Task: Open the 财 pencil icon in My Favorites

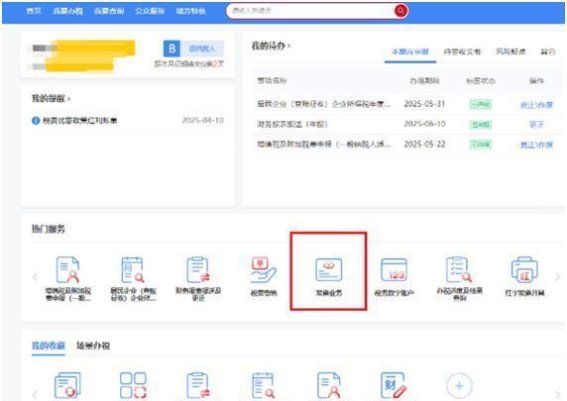Action: tap(393, 385)
